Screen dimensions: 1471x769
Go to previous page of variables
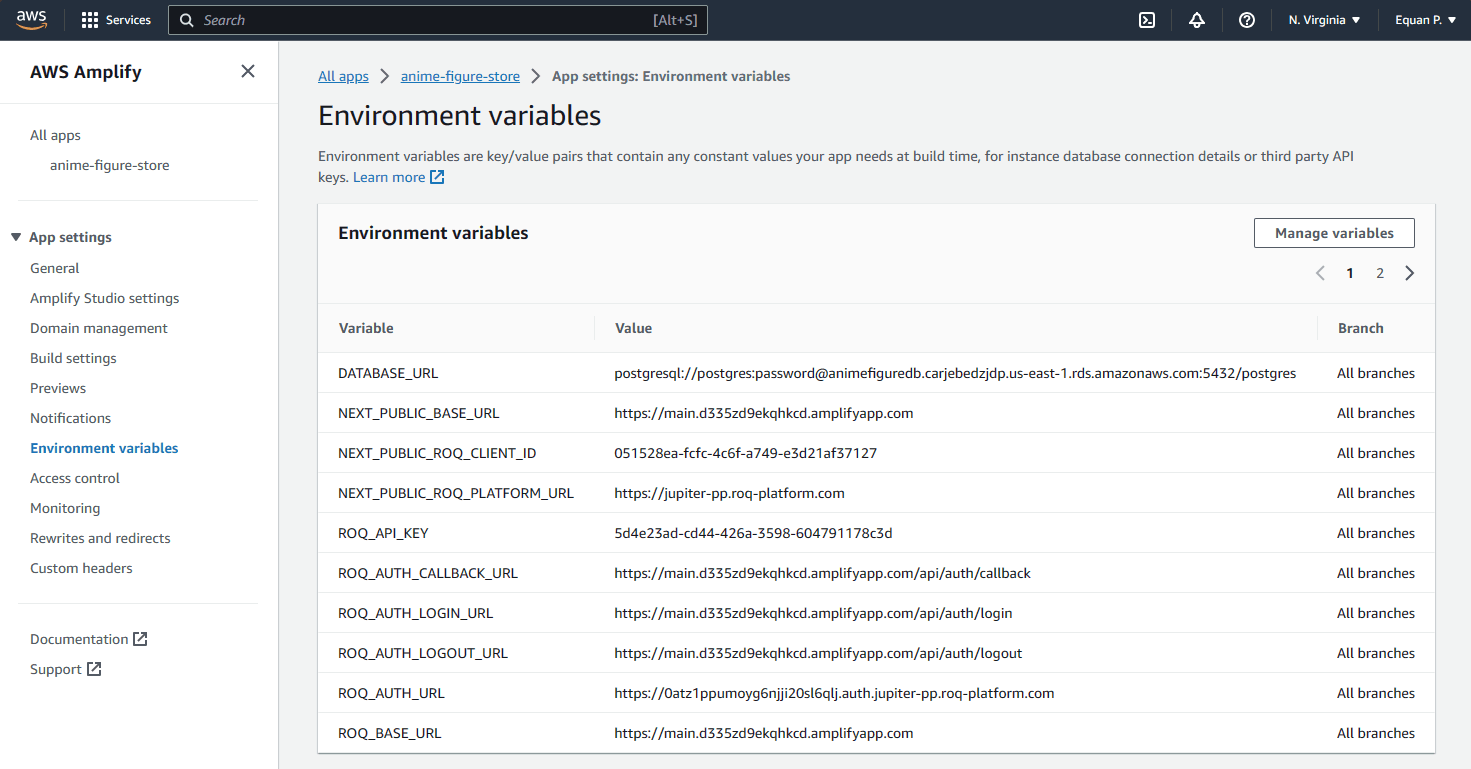(x=1320, y=273)
